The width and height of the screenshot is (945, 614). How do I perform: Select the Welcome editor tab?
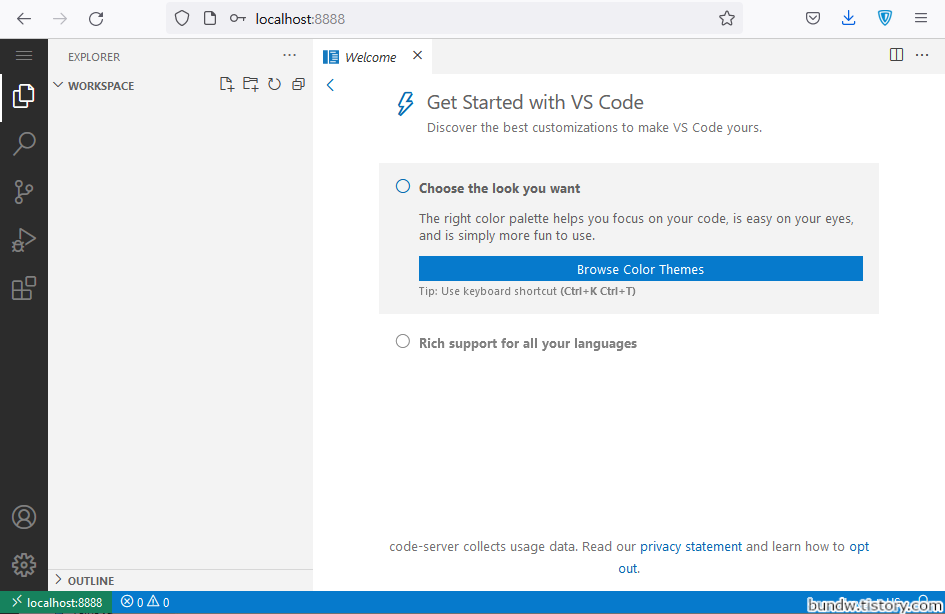tap(371, 57)
